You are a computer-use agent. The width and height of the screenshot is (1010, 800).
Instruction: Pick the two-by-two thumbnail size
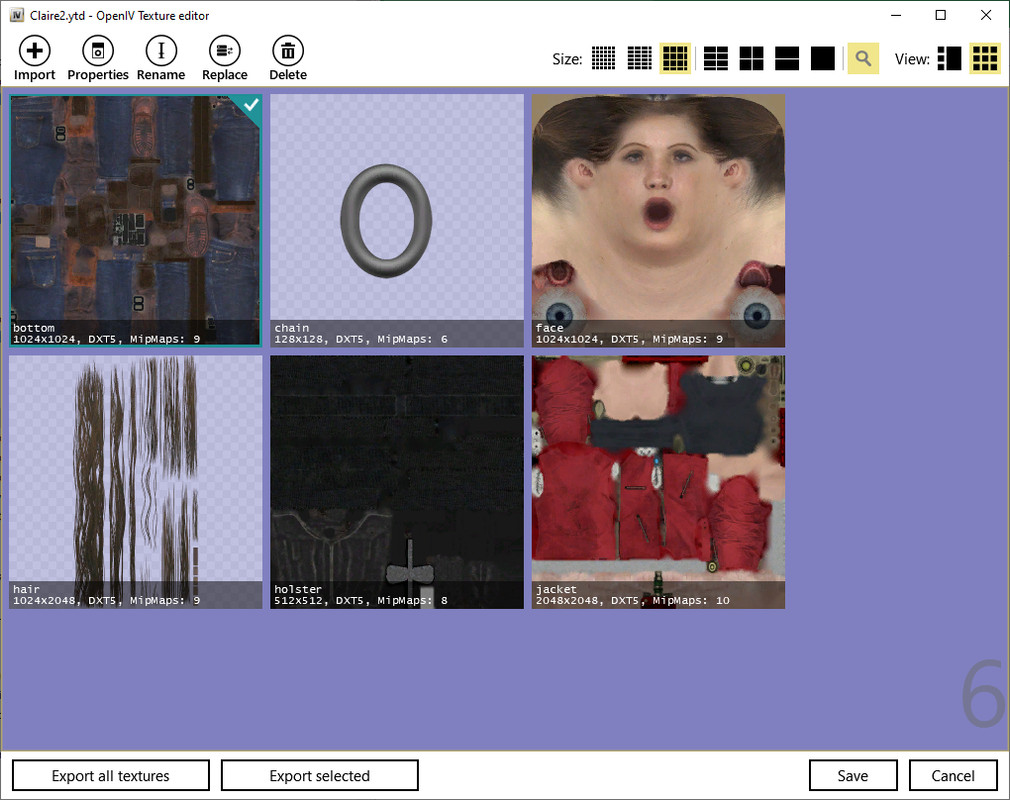tap(751, 59)
